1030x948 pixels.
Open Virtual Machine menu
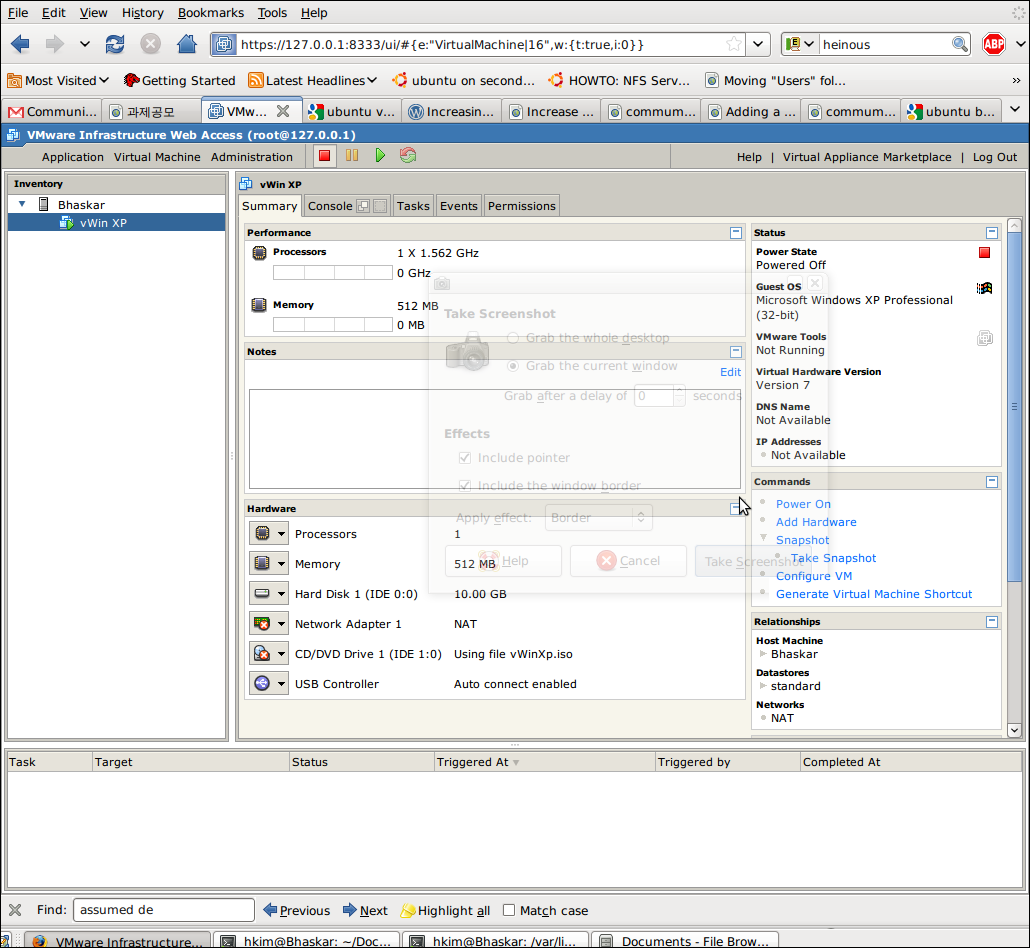pos(157,157)
